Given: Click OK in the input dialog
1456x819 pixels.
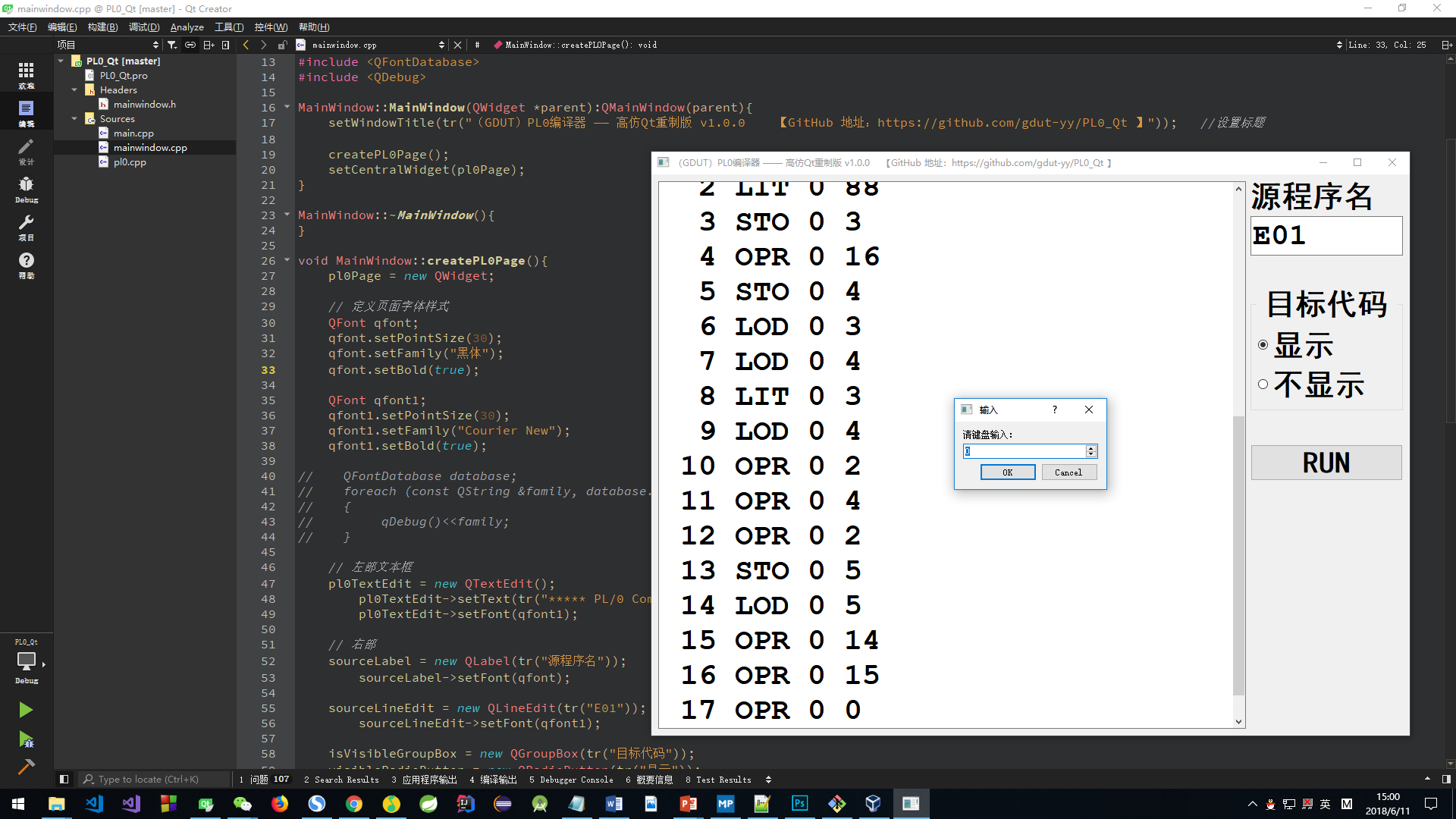Looking at the screenshot, I should (1007, 472).
